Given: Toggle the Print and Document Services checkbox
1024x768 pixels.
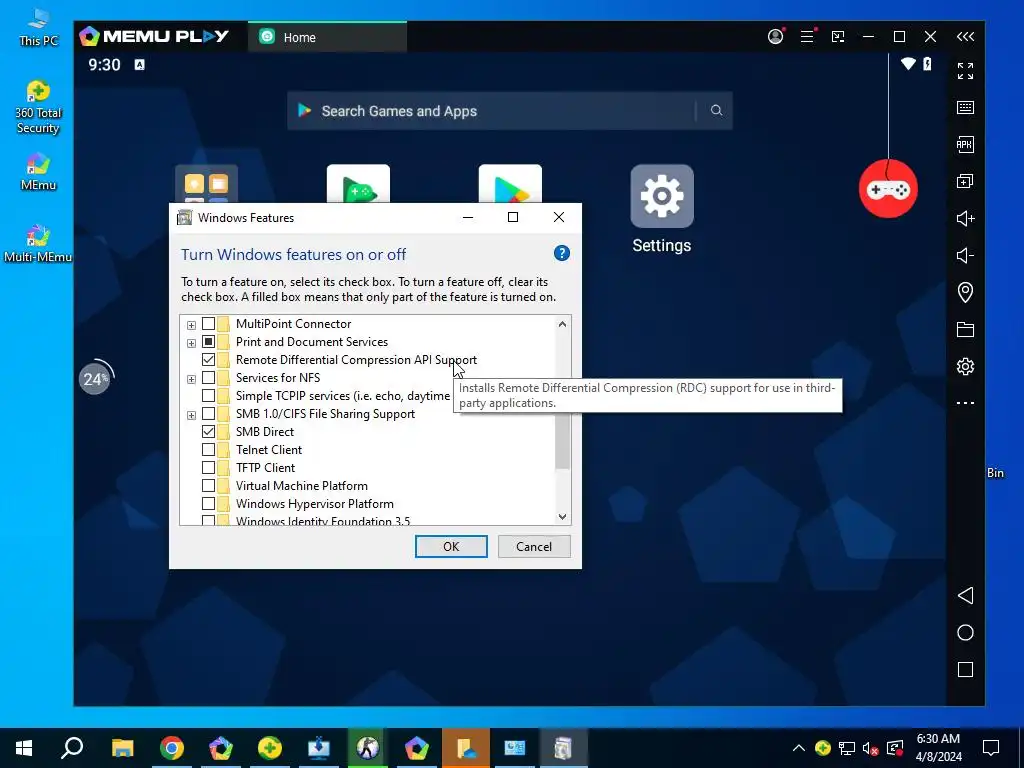Looking at the screenshot, I should click(x=208, y=342).
